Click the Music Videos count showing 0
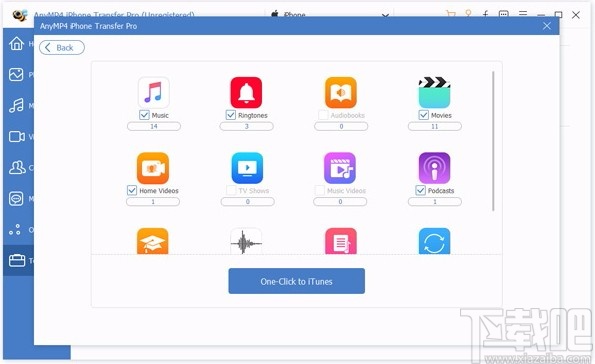Image resolution: width=595 pixels, height=364 pixels. 340,202
